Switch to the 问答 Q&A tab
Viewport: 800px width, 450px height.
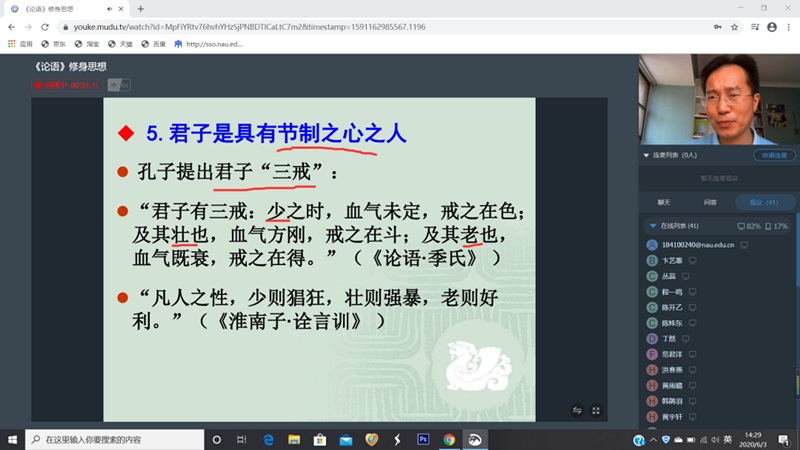click(710, 202)
